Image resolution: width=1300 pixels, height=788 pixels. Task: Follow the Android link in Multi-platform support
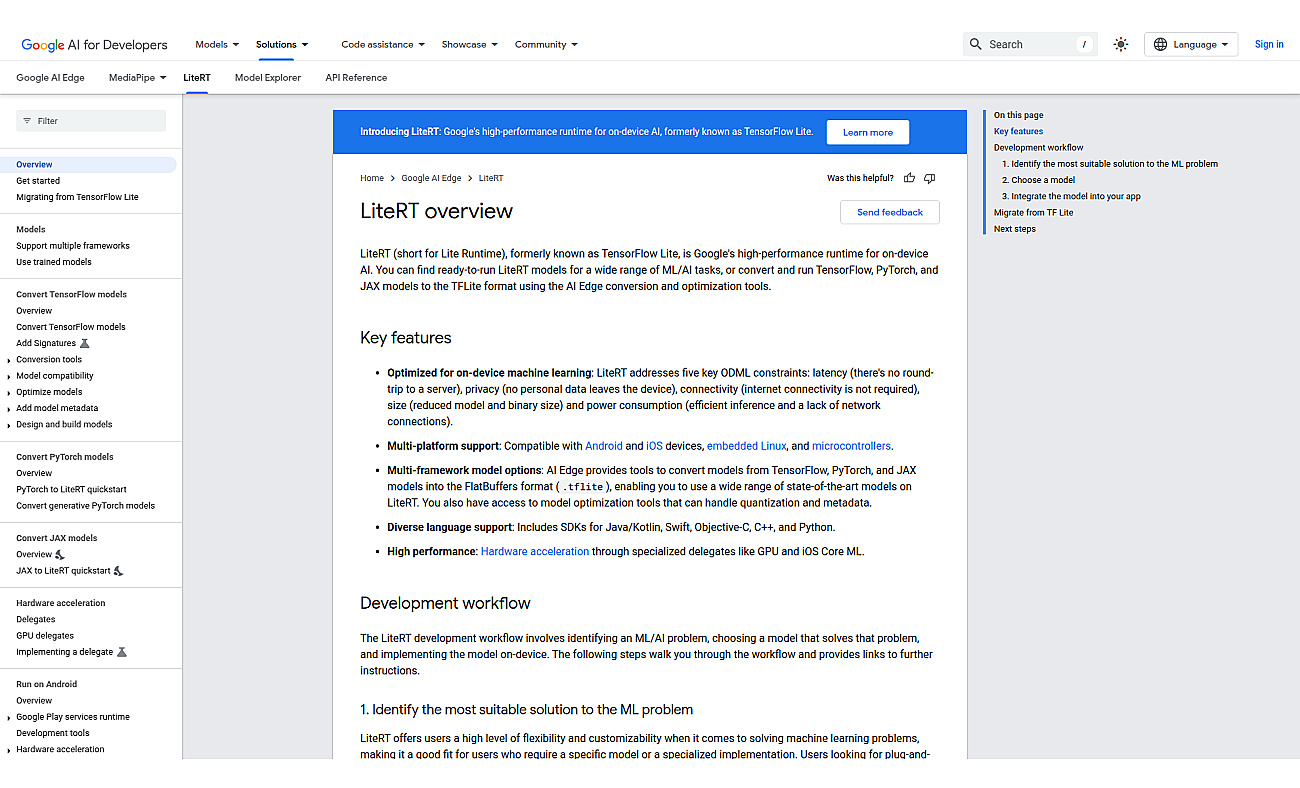tap(604, 446)
